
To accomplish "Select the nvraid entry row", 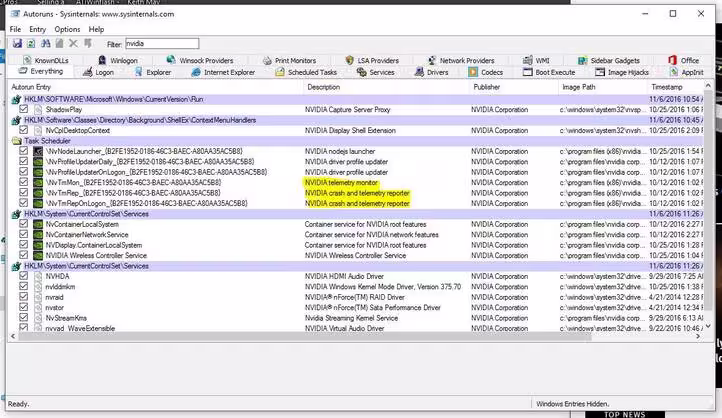I will click(357, 297).
